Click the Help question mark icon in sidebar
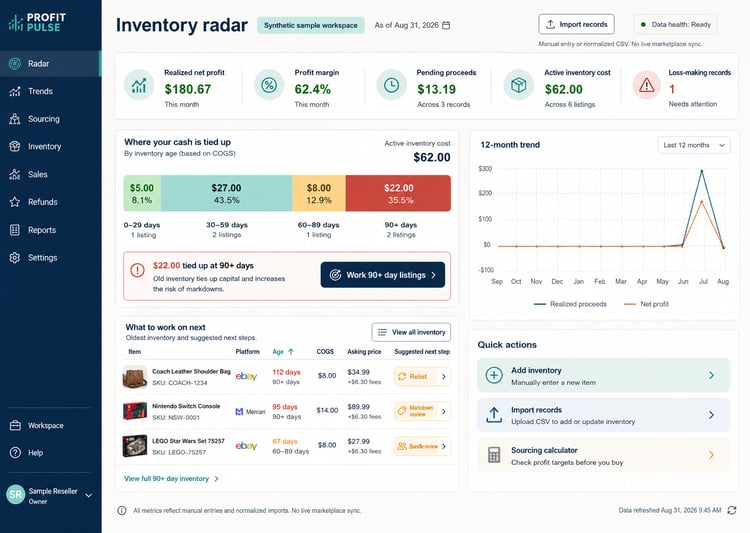Viewport: 750px width, 533px height. (x=15, y=453)
